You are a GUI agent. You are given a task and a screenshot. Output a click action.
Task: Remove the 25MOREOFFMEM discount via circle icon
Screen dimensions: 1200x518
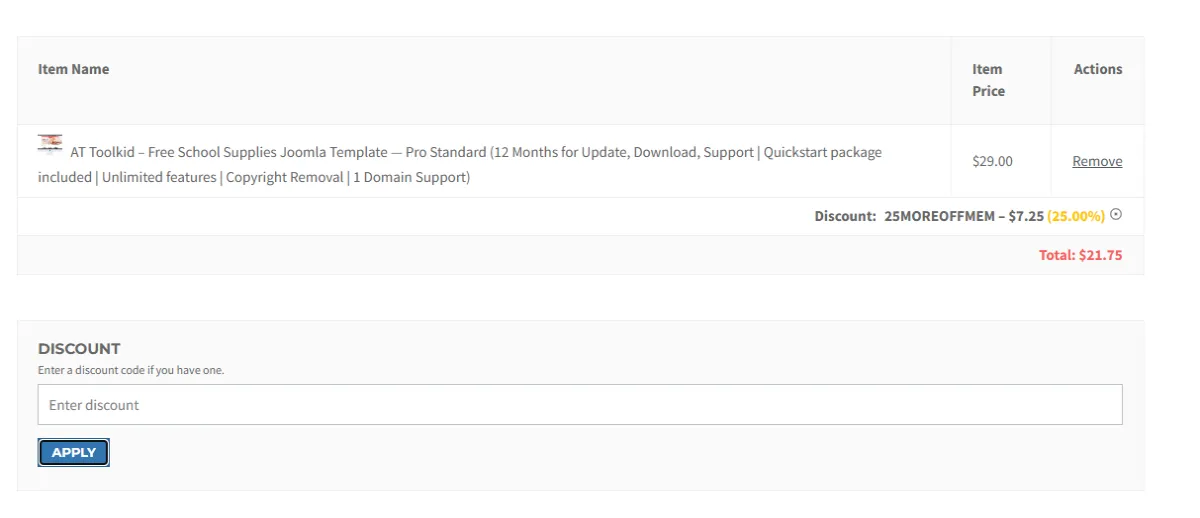pyautogui.click(x=1116, y=214)
